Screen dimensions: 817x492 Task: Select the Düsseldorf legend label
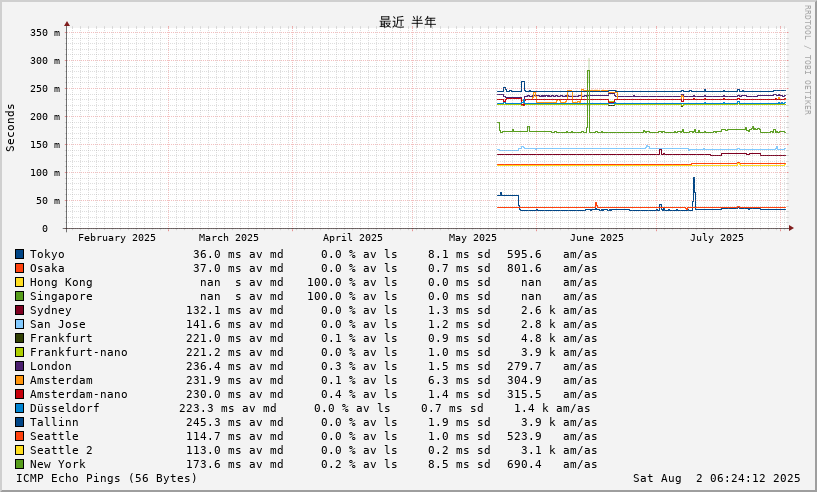tap(65, 409)
